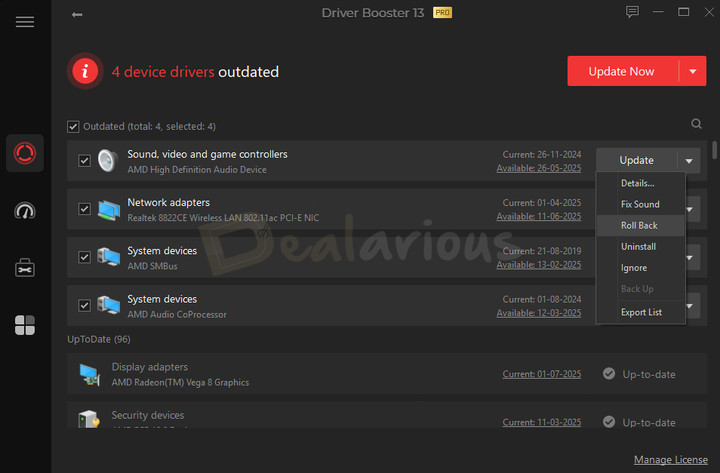Expand the Update Now dropdown arrow
Screen dimensions: 720x473
692,71
